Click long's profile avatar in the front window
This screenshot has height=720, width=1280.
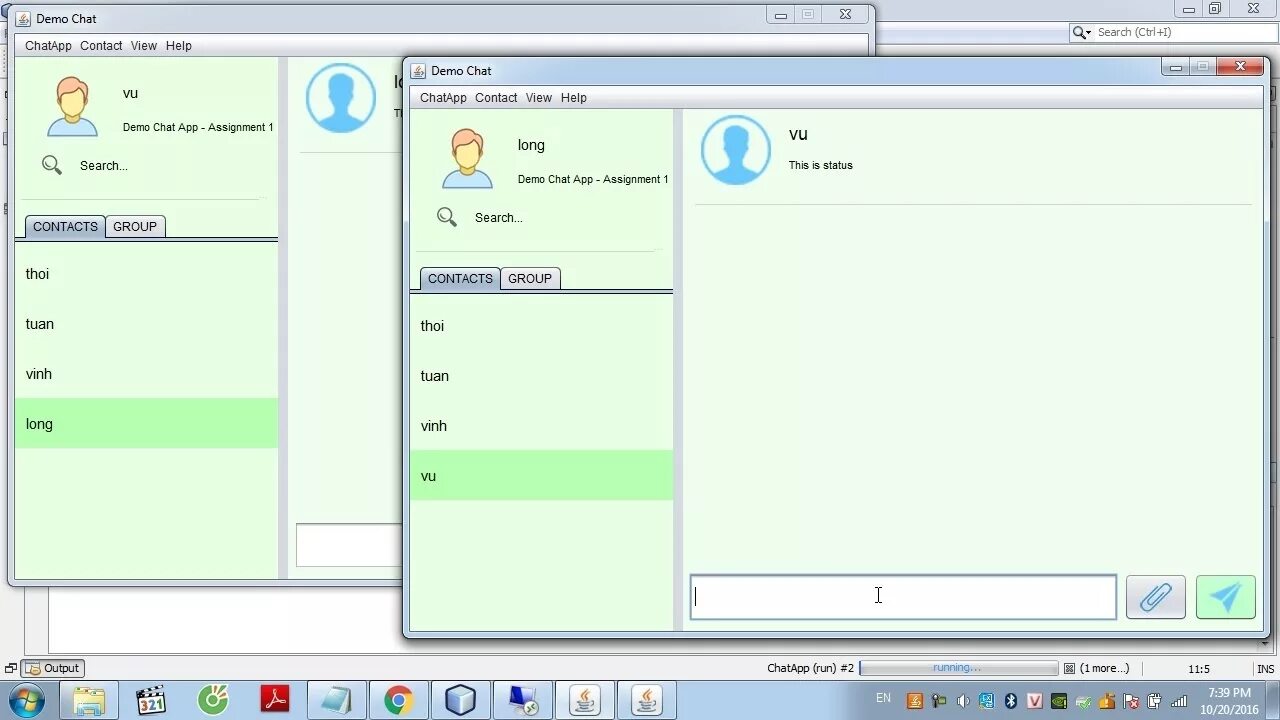tap(467, 158)
